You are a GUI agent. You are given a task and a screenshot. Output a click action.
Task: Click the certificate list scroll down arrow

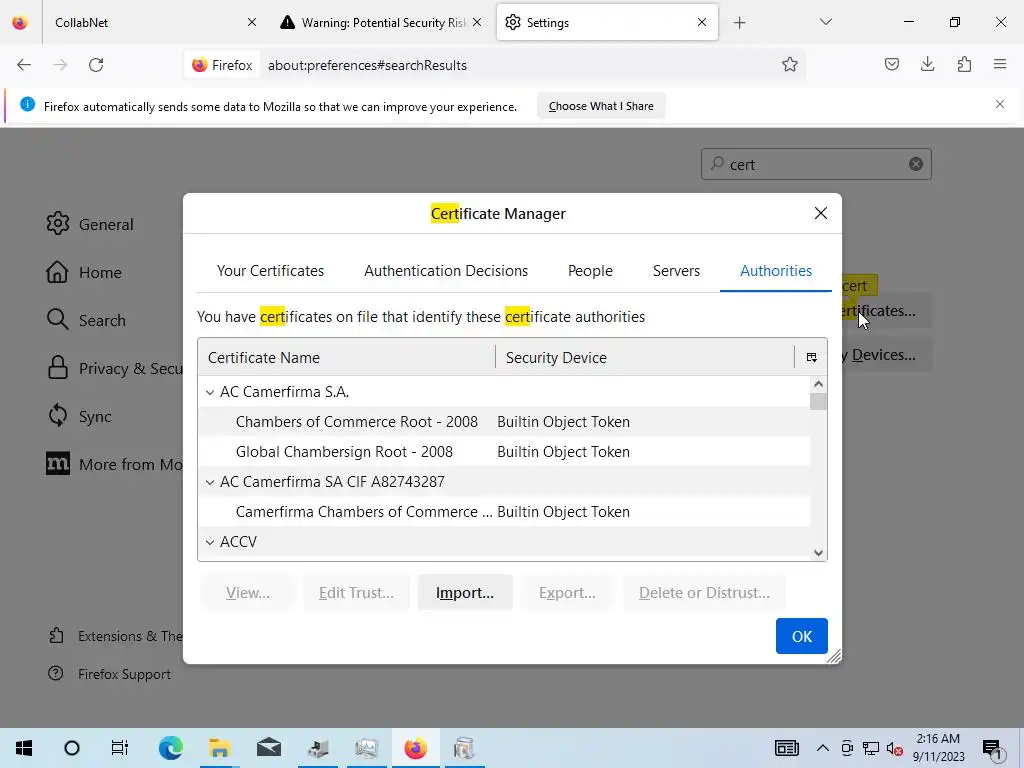pyautogui.click(x=818, y=553)
